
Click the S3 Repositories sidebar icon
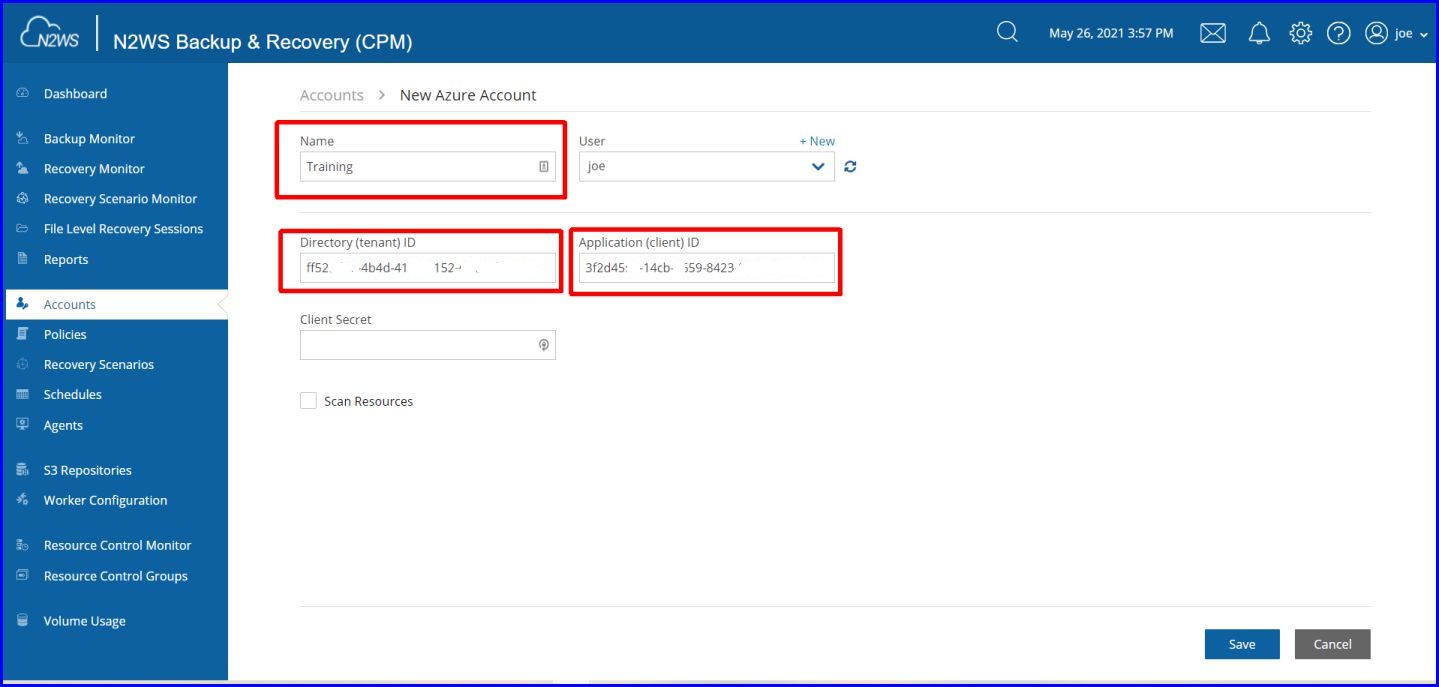(22, 470)
